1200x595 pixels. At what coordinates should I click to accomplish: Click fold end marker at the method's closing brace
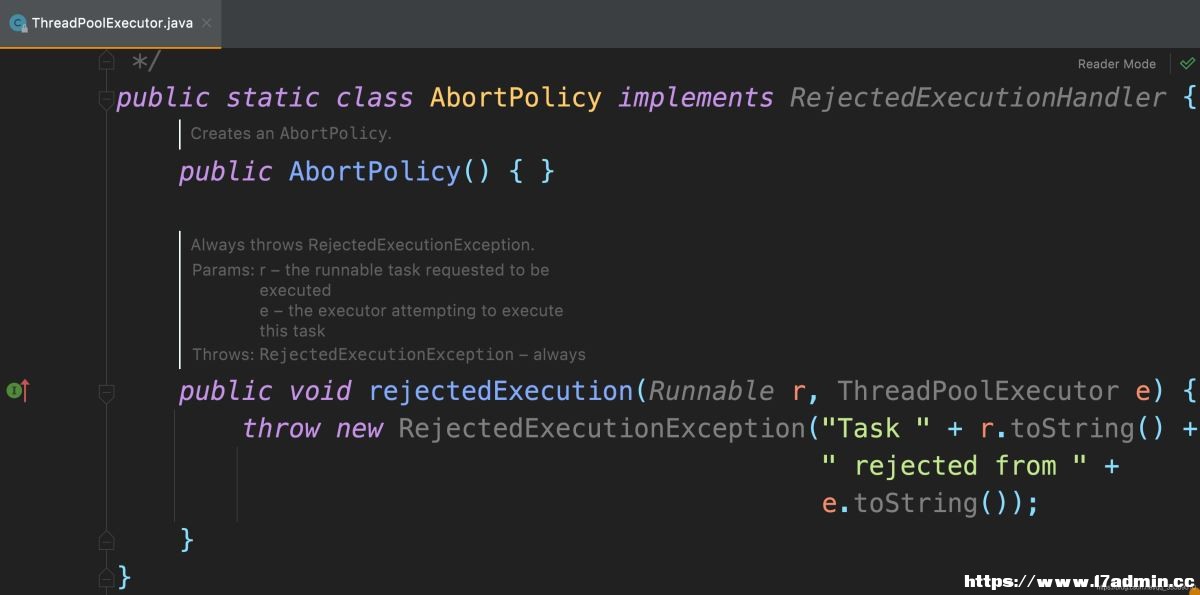106,540
